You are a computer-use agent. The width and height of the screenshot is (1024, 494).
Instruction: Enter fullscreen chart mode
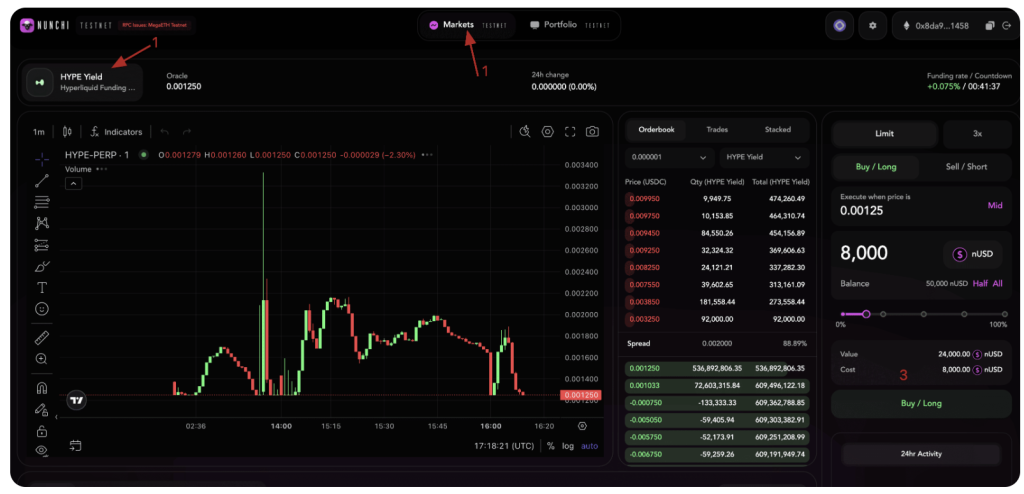[x=570, y=132]
